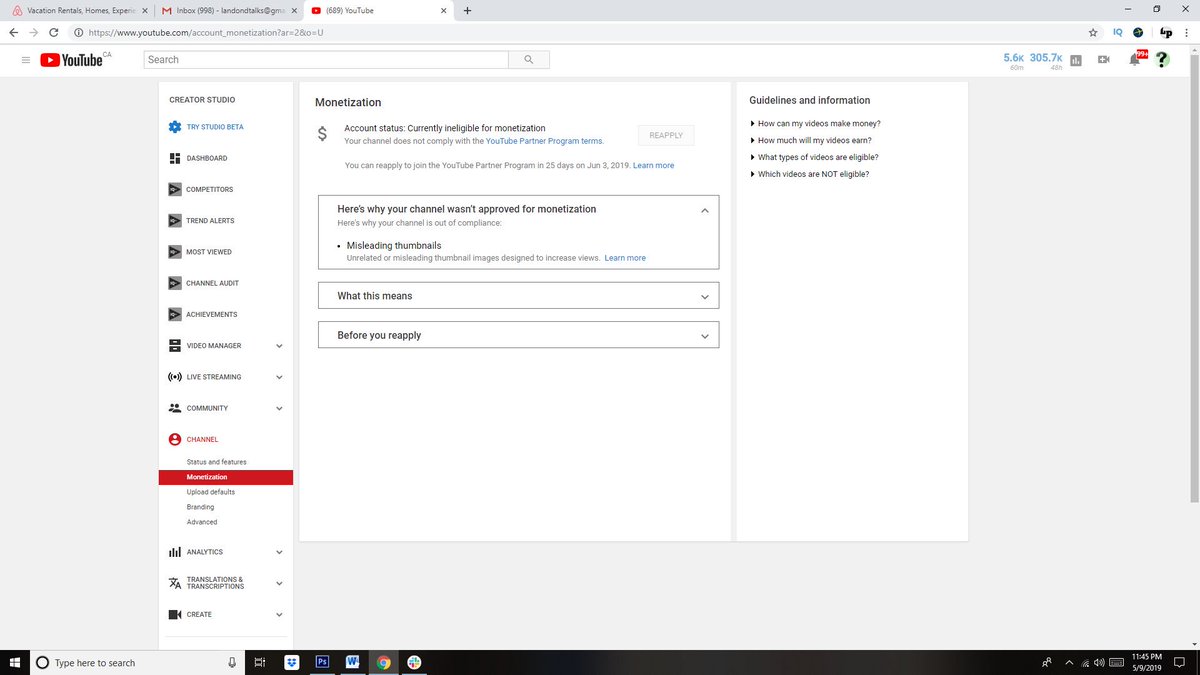Open the channel stats bar chart icon

click(1076, 60)
